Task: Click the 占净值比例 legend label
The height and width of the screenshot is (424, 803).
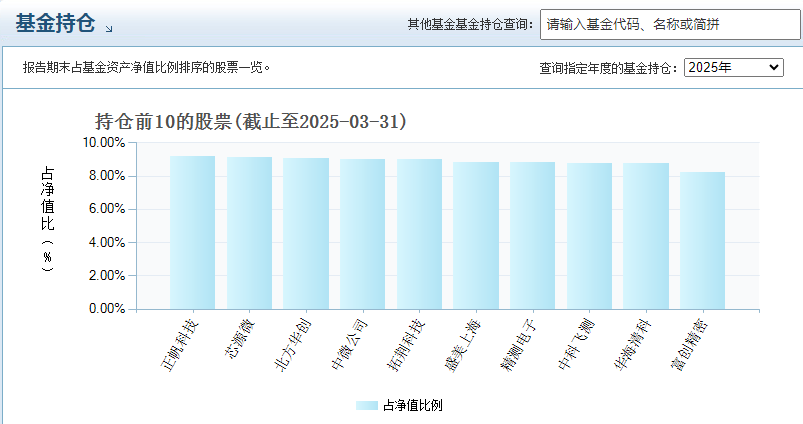Action: click(412, 406)
